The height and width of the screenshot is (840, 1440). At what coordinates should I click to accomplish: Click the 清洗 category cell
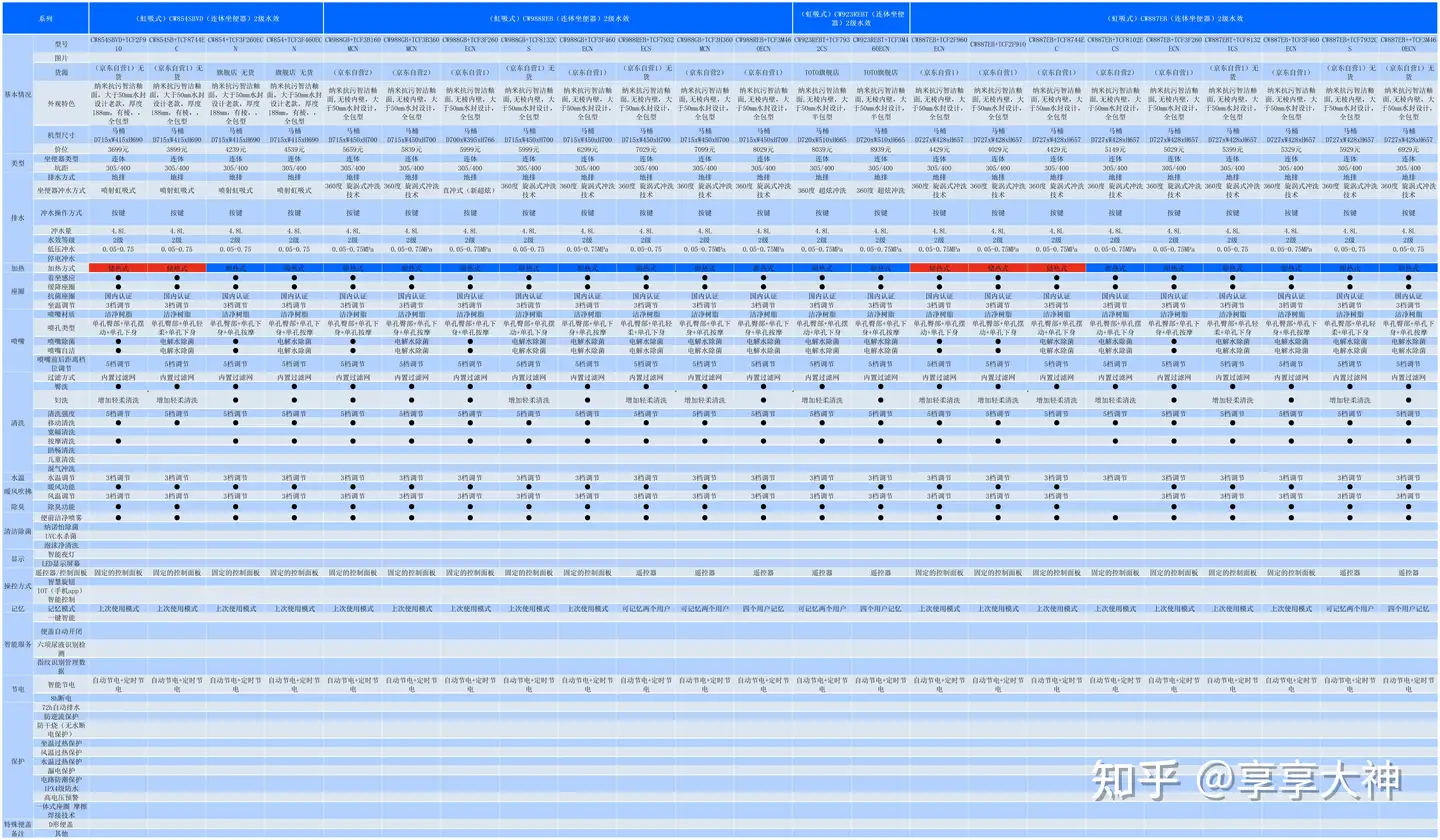point(17,422)
